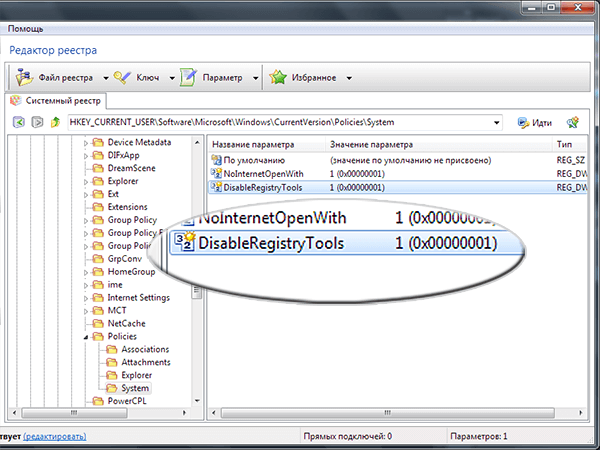This screenshot has width=600, height=450.
Task: Click Параметров: 1 in status bar
Action: (479, 436)
